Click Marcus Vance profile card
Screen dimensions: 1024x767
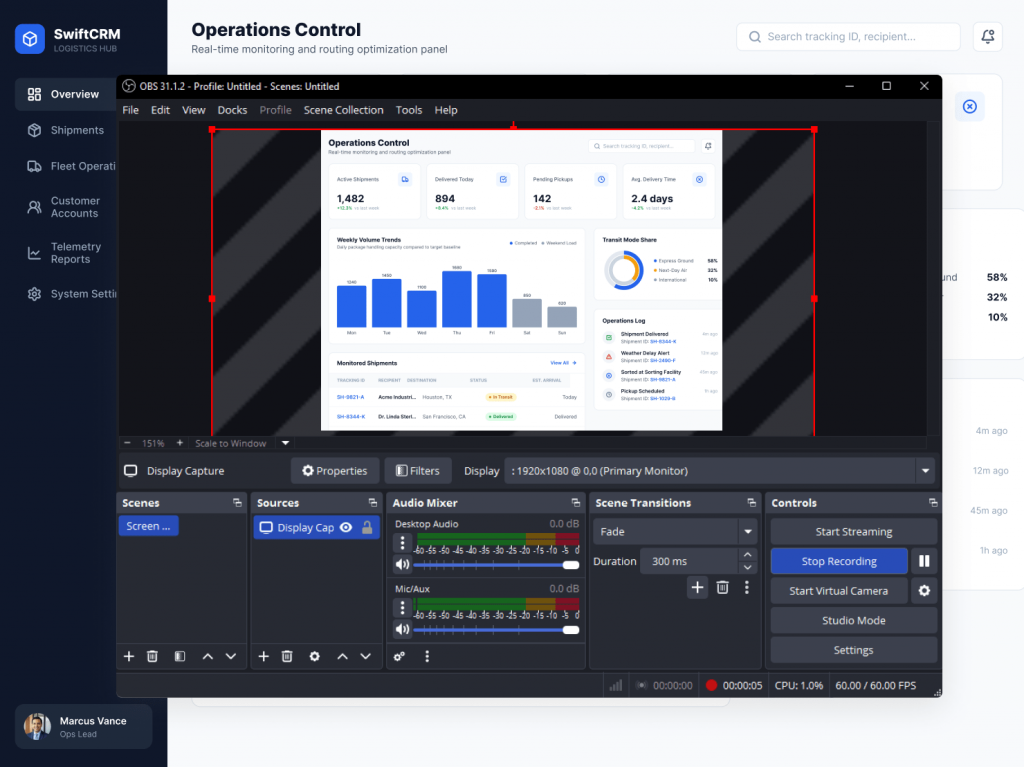click(x=84, y=726)
